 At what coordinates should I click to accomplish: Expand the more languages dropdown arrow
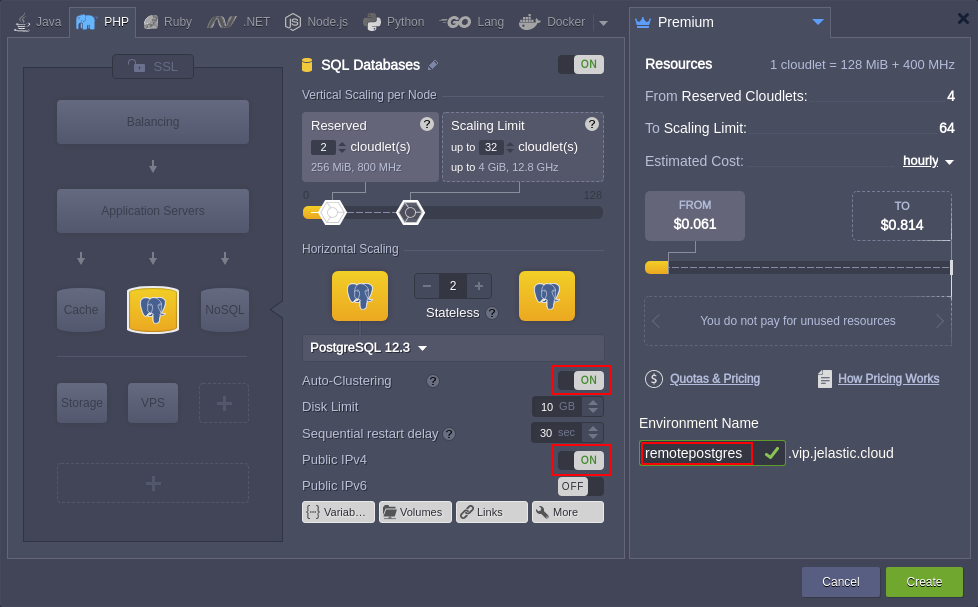pyautogui.click(x=603, y=23)
